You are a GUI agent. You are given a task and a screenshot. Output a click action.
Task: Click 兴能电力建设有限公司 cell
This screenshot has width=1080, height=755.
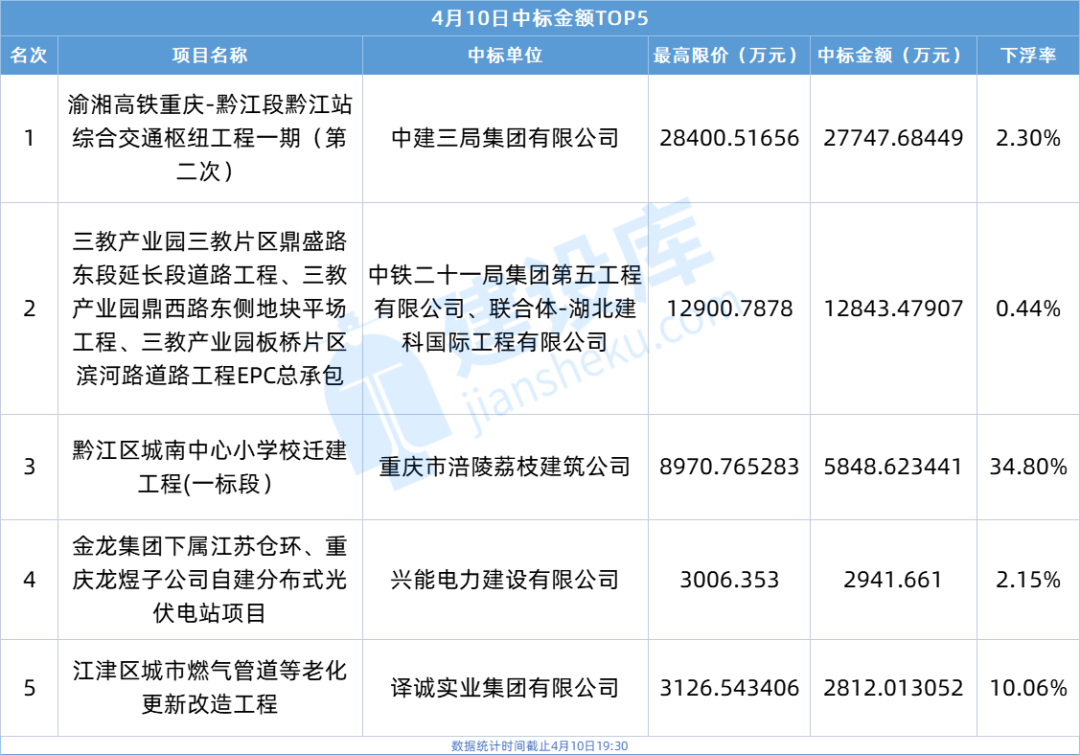(x=505, y=579)
